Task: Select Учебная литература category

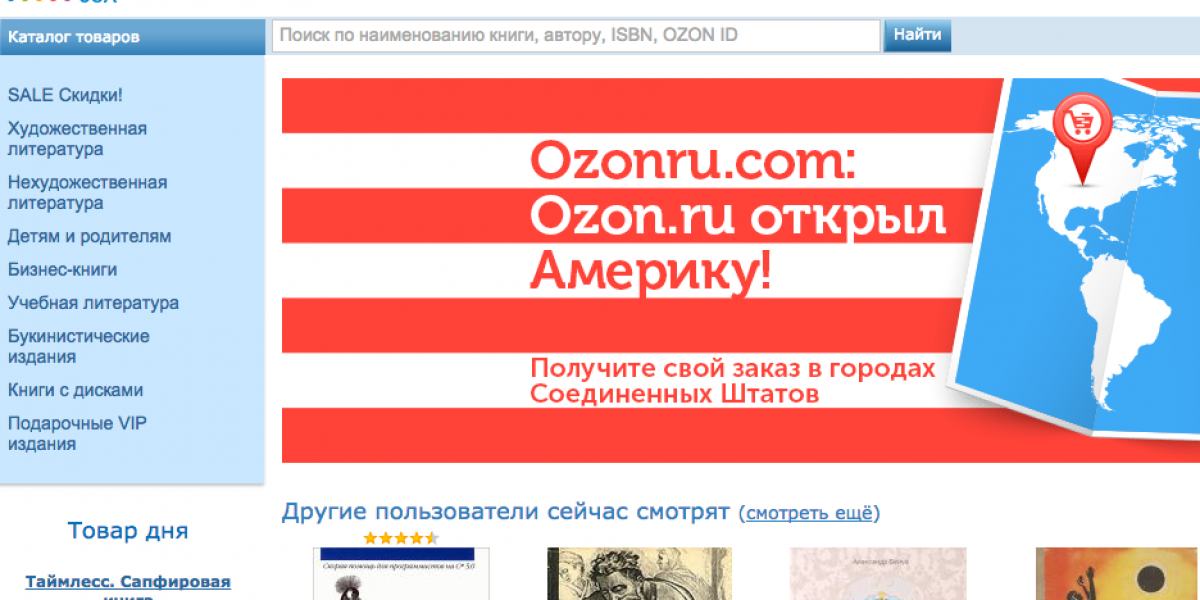Action: click(93, 303)
